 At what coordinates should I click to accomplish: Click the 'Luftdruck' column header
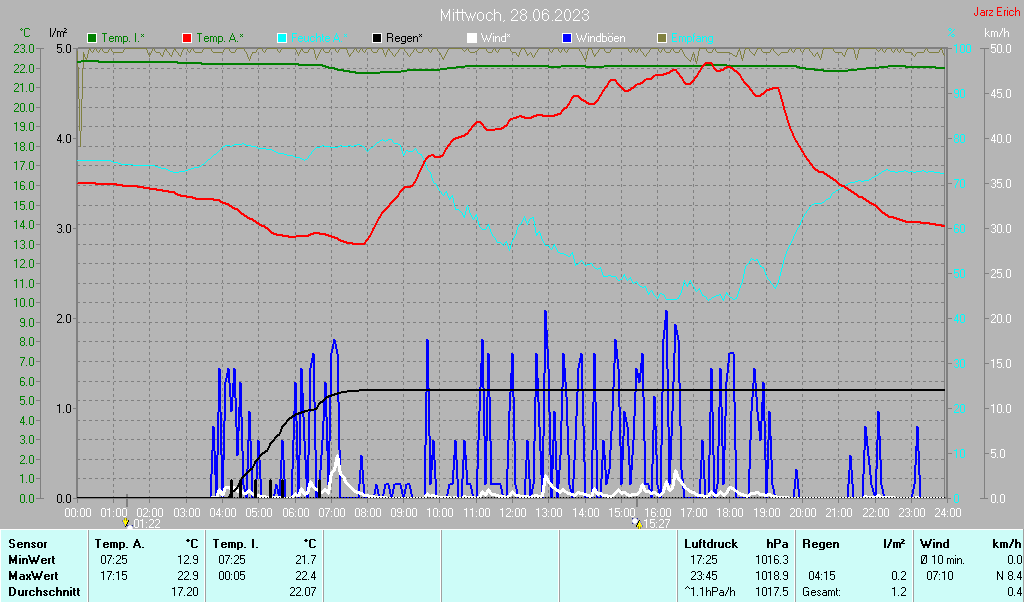pos(711,544)
